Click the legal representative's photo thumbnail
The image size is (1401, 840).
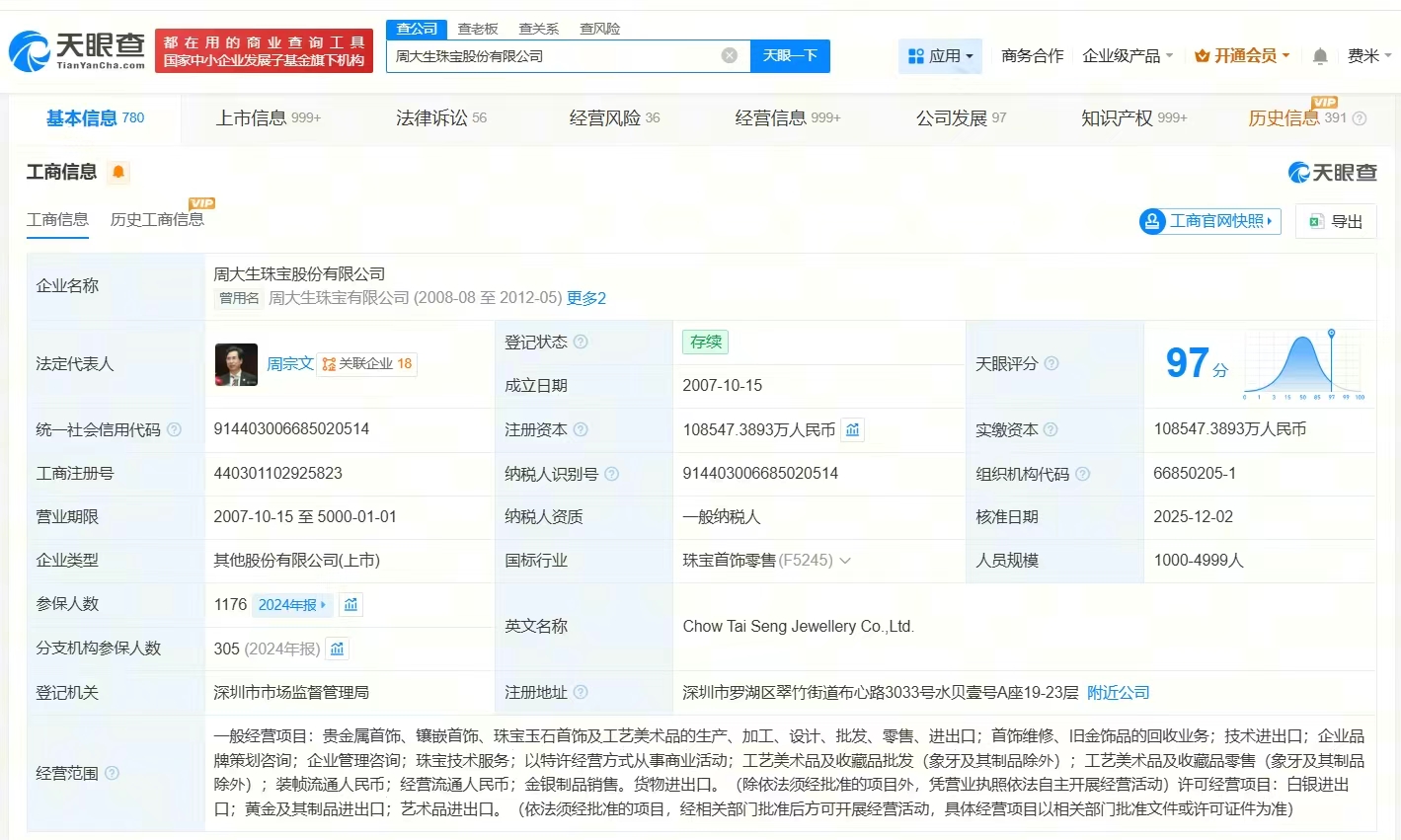236,364
